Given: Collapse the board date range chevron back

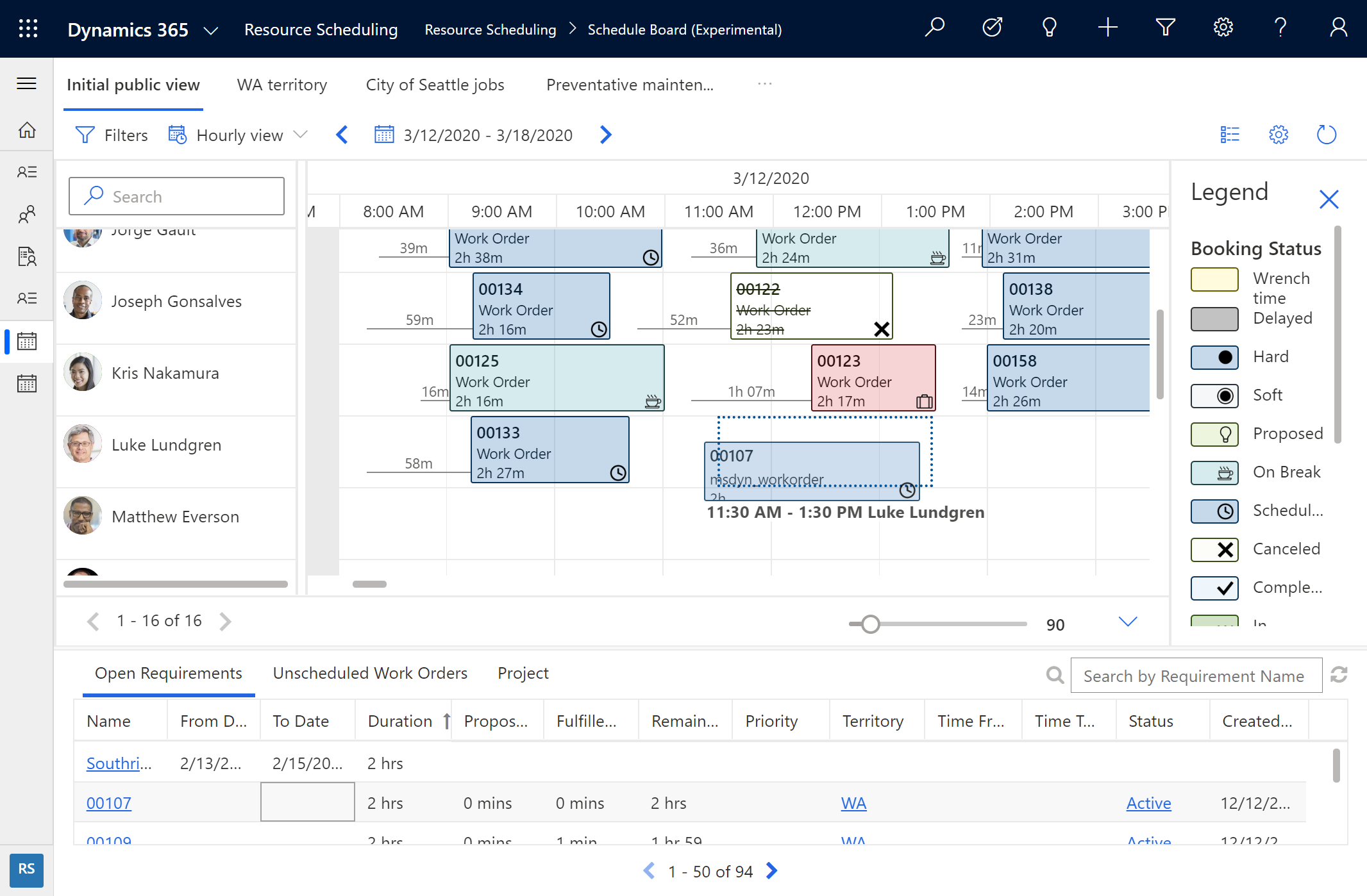Looking at the screenshot, I should pos(343,134).
